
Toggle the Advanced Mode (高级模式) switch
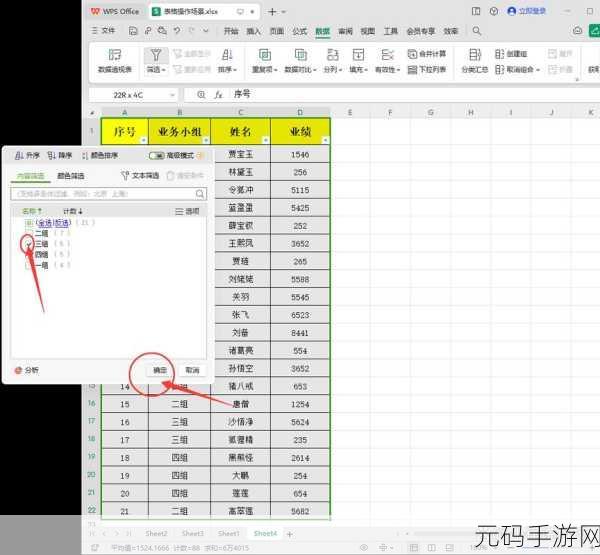(x=156, y=155)
